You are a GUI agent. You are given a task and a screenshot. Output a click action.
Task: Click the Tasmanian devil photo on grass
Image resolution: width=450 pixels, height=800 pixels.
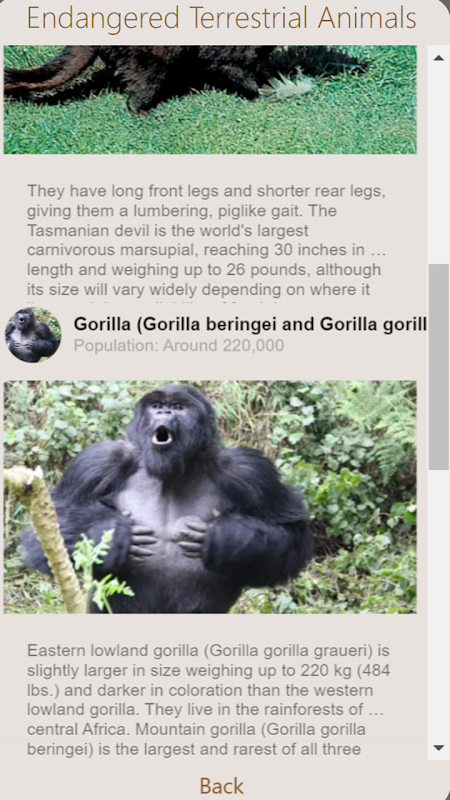210,99
